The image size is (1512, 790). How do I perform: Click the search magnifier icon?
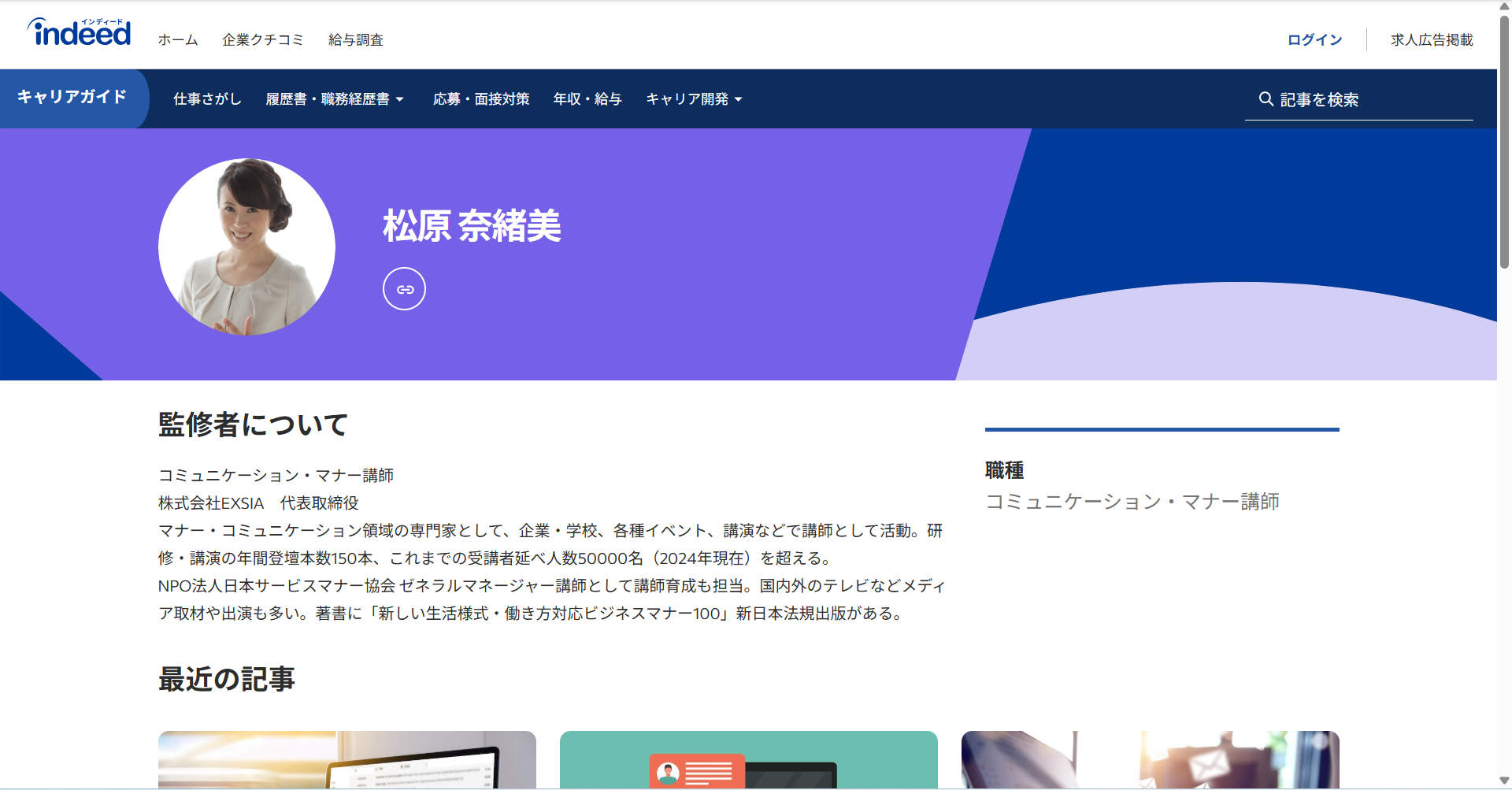tap(1266, 99)
